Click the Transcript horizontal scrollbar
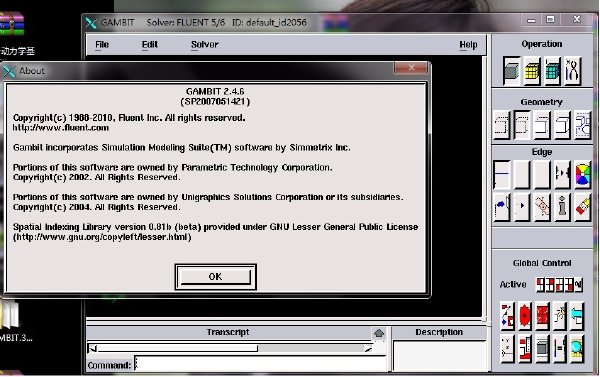 tap(231, 348)
